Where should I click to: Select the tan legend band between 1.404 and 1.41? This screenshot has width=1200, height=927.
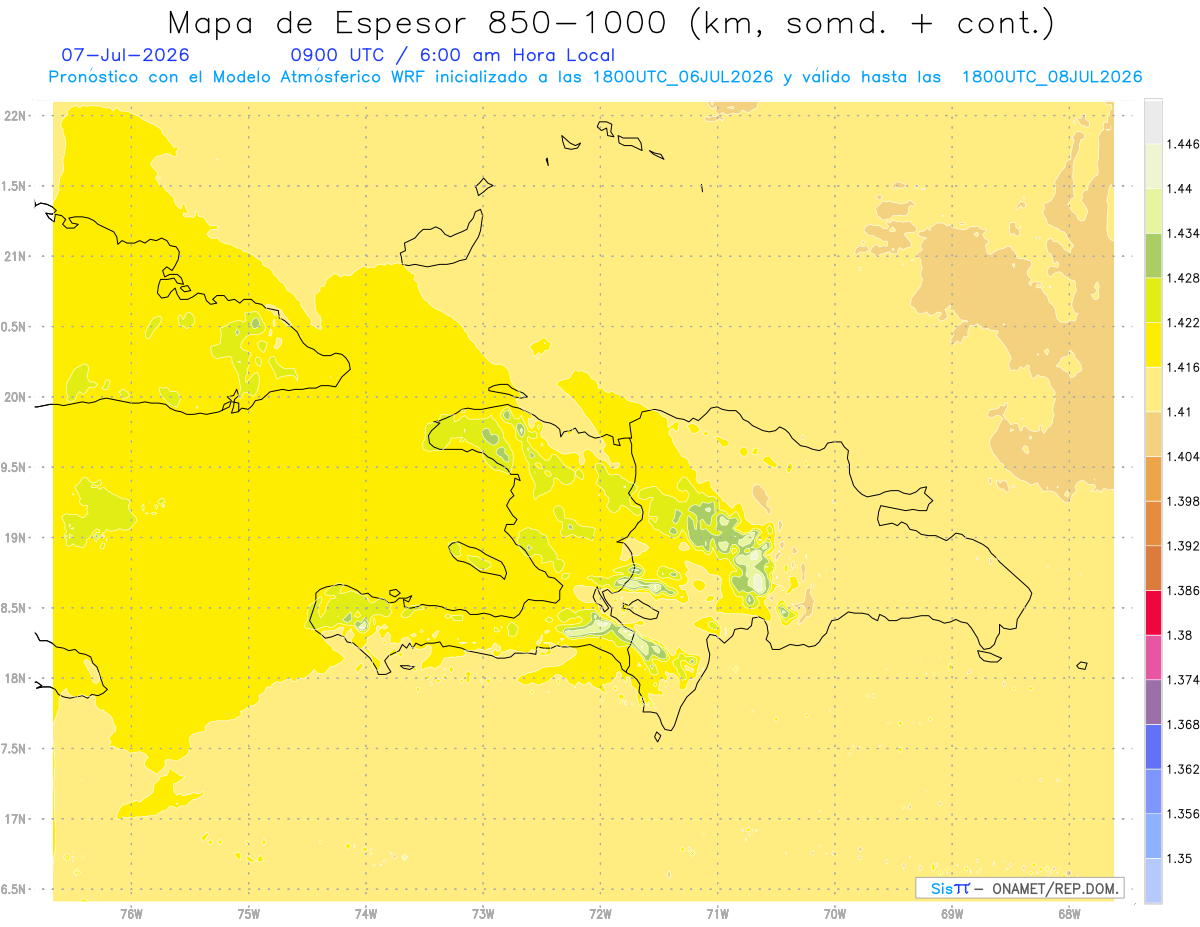(x=1153, y=434)
